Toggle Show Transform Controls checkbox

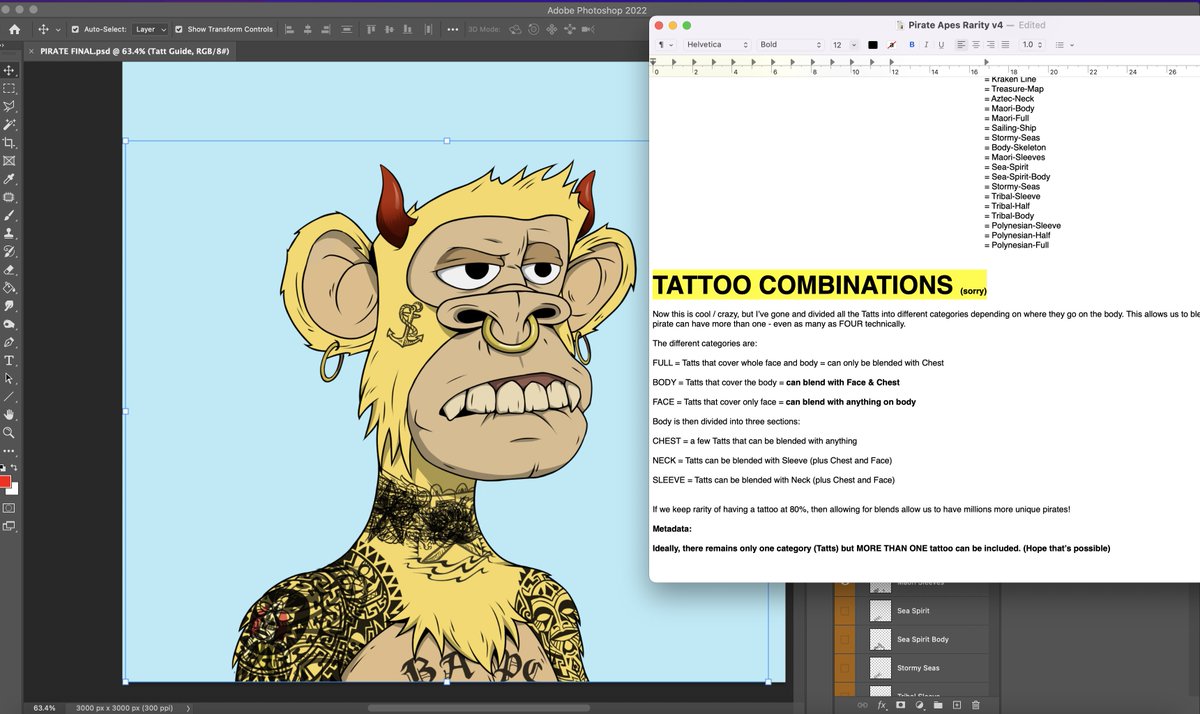pos(178,29)
